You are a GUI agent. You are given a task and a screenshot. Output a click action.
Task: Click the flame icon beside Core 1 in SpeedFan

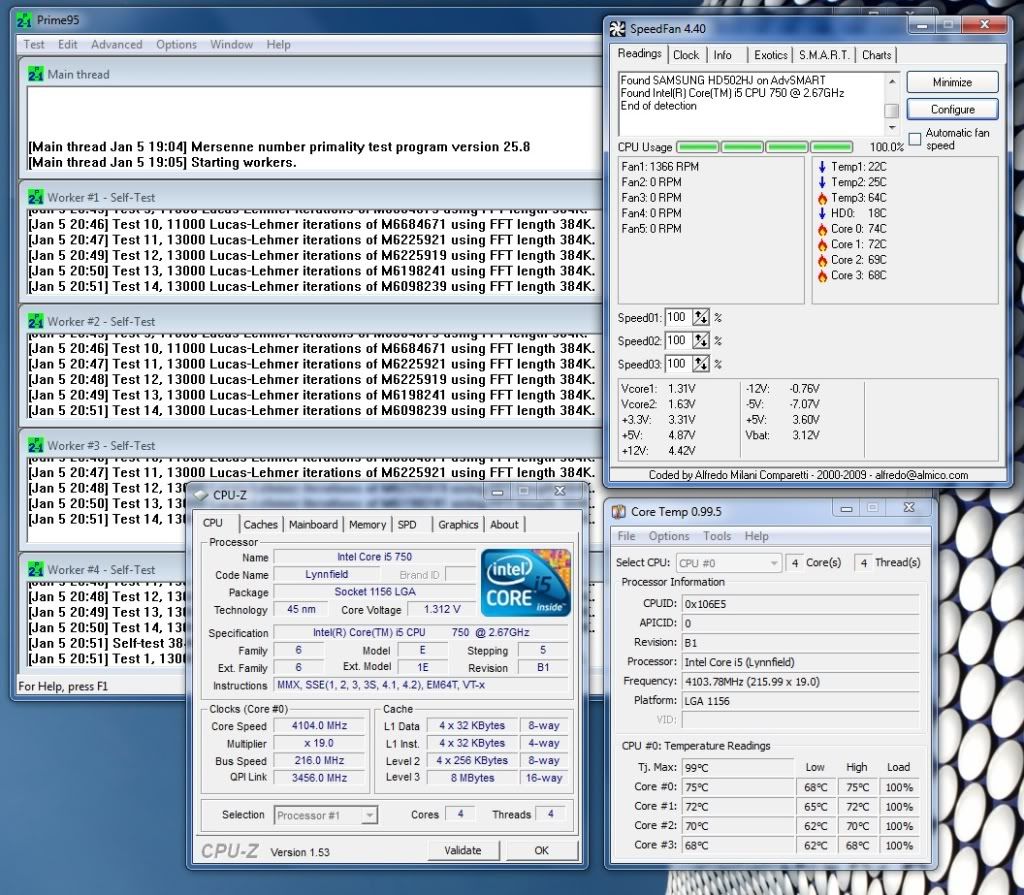(x=822, y=244)
